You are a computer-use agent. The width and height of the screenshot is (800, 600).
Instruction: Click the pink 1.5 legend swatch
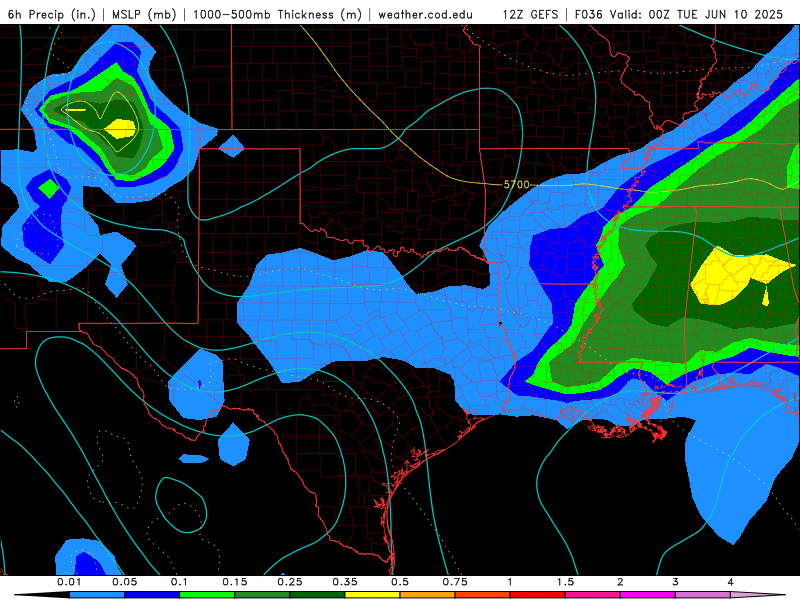[x=593, y=595]
